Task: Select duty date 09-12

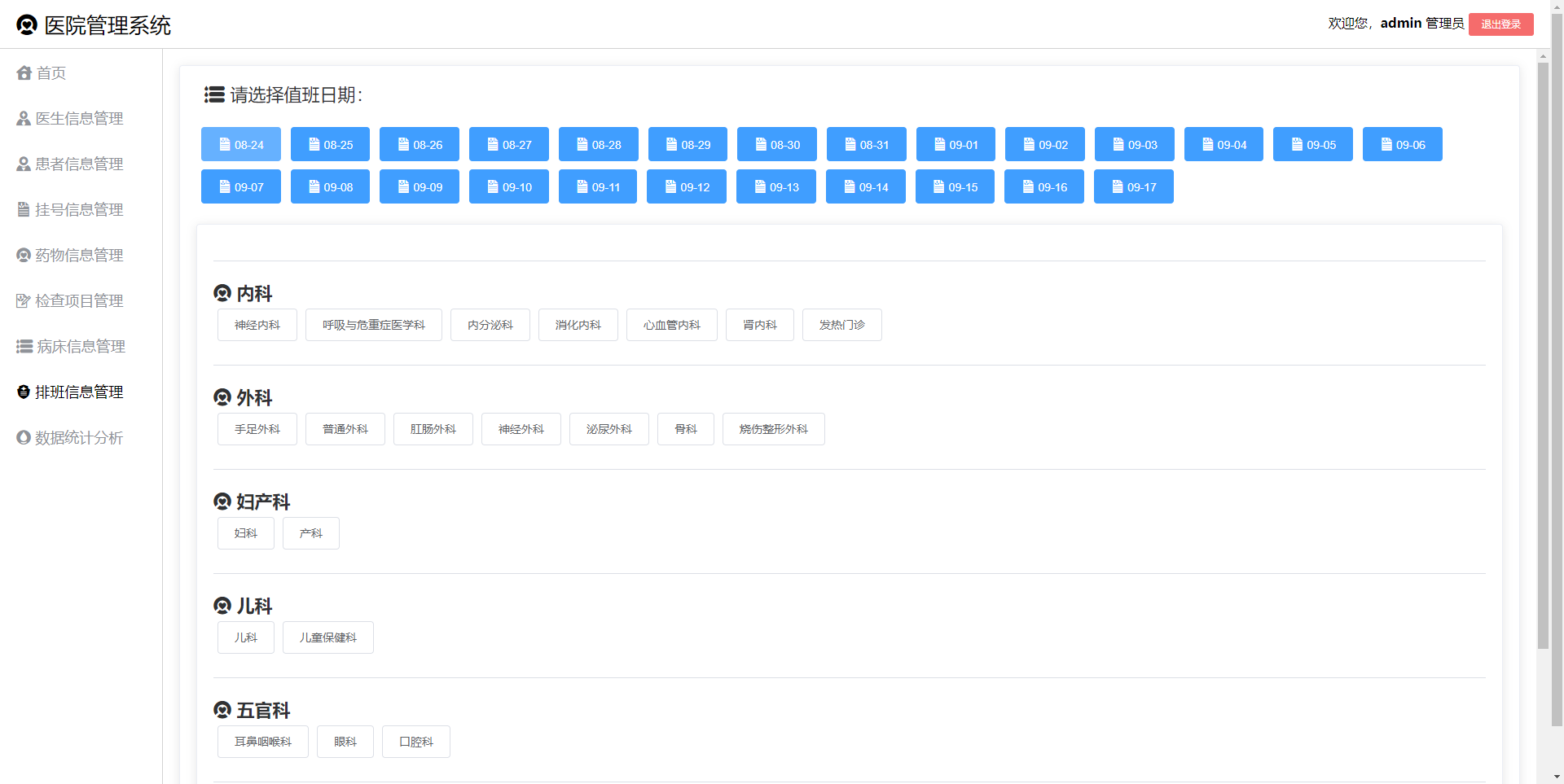Action: (687, 186)
